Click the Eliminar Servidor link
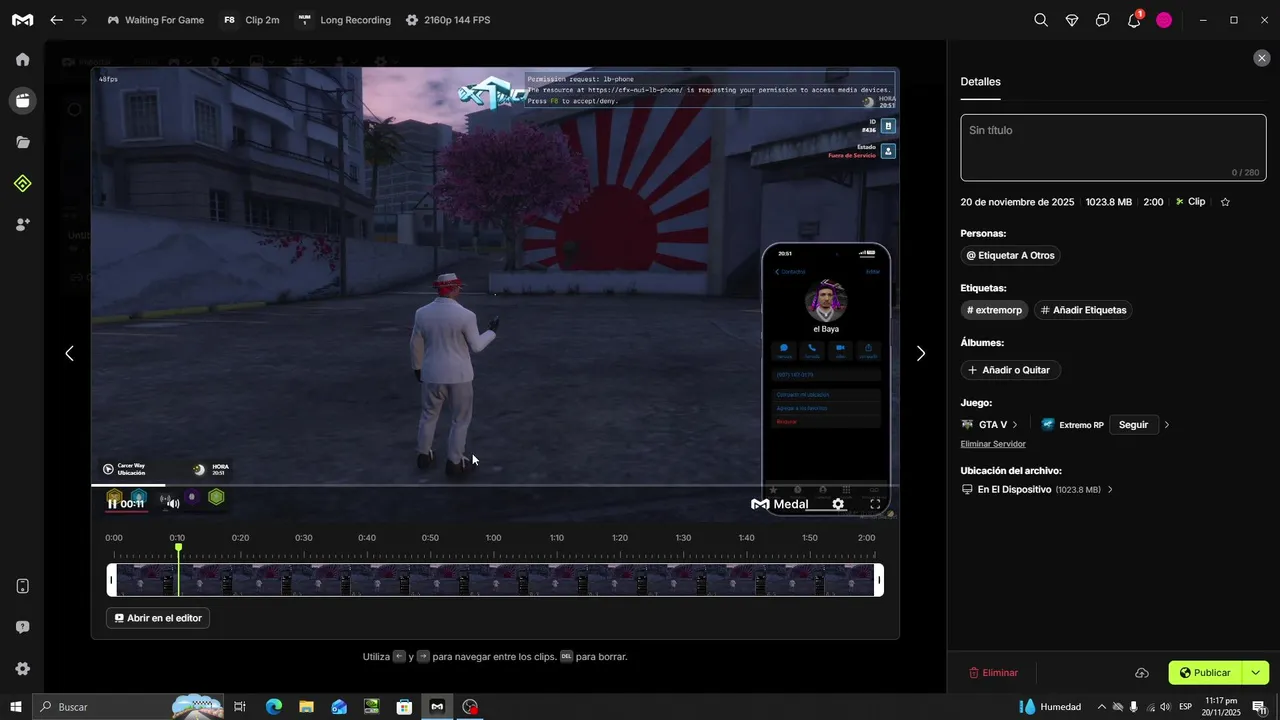The height and width of the screenshot is (720, 1280). point(993,444)
